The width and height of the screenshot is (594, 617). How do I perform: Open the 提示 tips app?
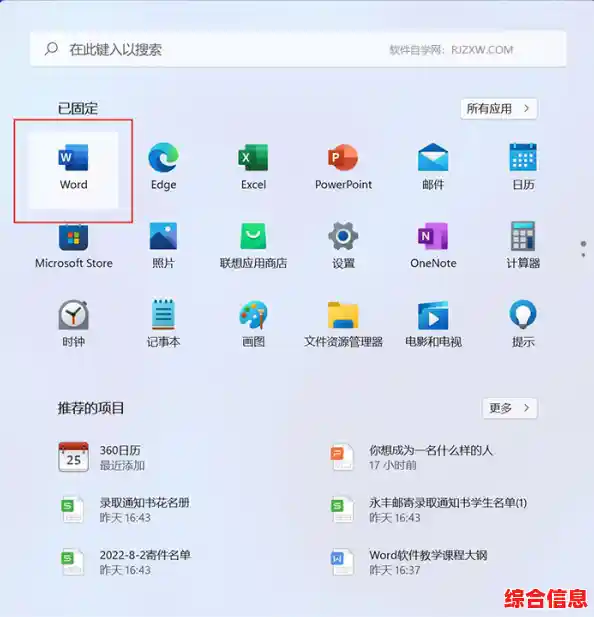523,324
